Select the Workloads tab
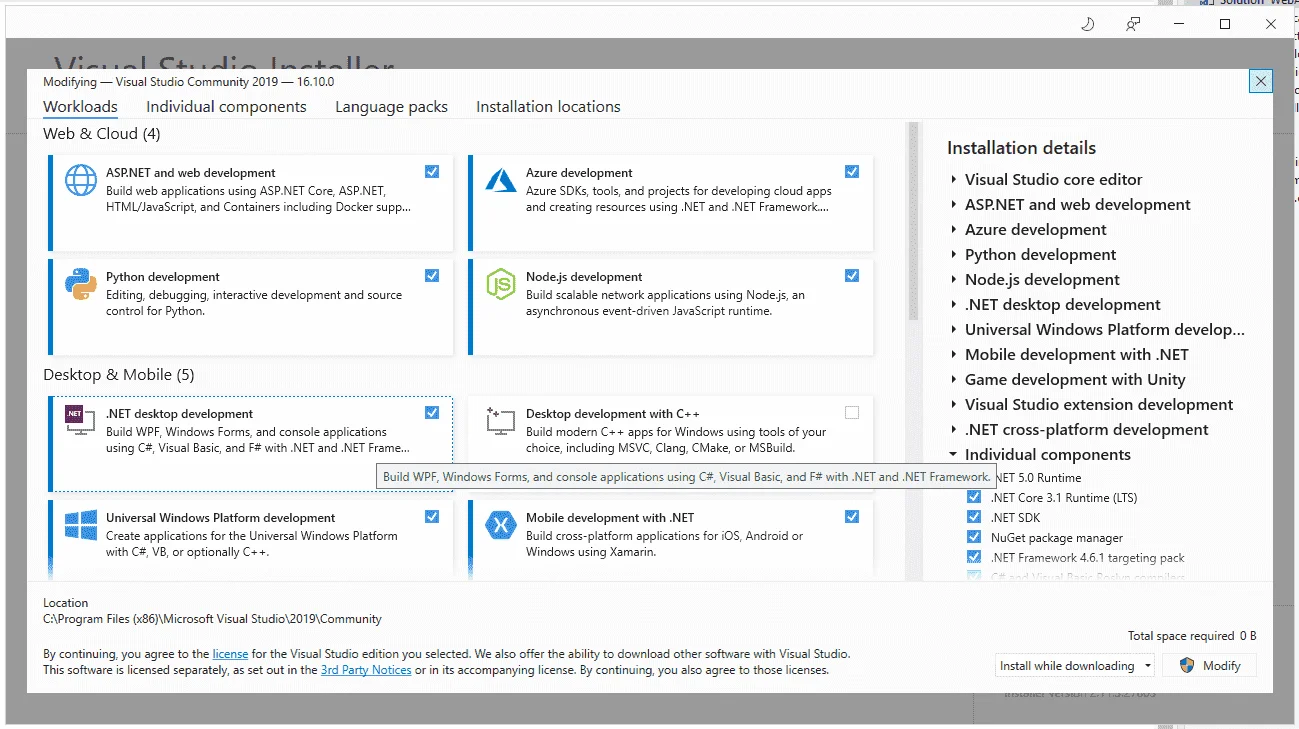1299x729 pixels. [x=80, y=107]
